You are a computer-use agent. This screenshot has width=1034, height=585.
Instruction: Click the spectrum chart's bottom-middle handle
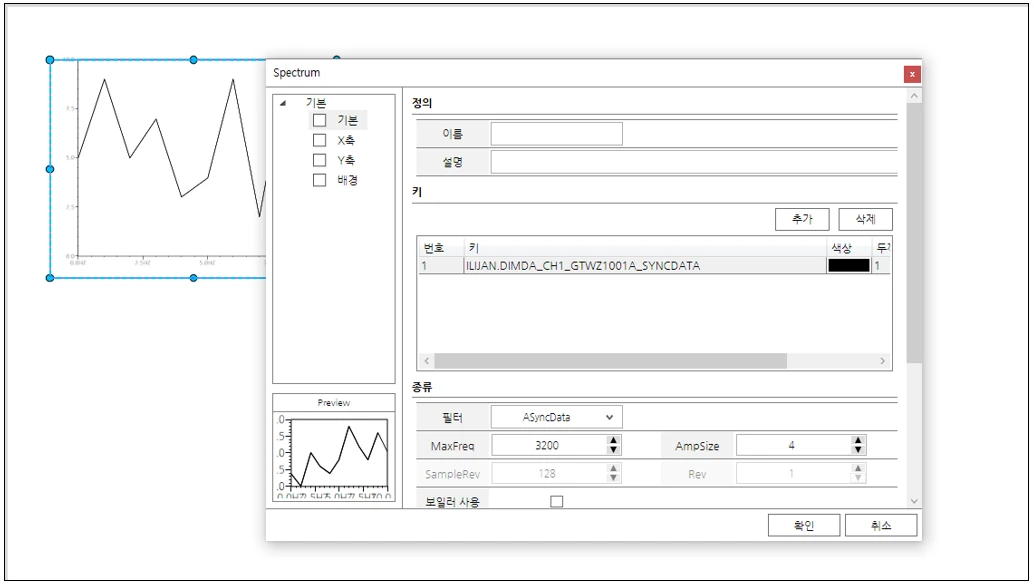(x=193, y=278)
